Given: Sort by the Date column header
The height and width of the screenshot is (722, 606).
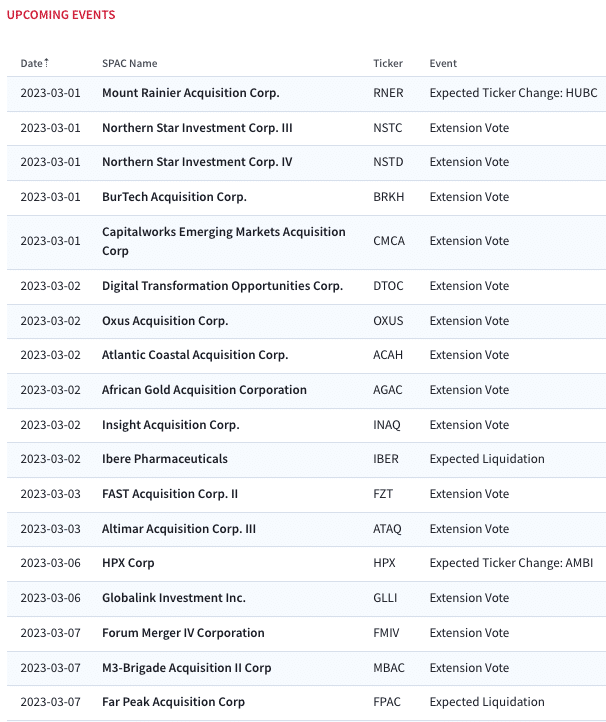Looking at the screenshot, I should point(35,63).
